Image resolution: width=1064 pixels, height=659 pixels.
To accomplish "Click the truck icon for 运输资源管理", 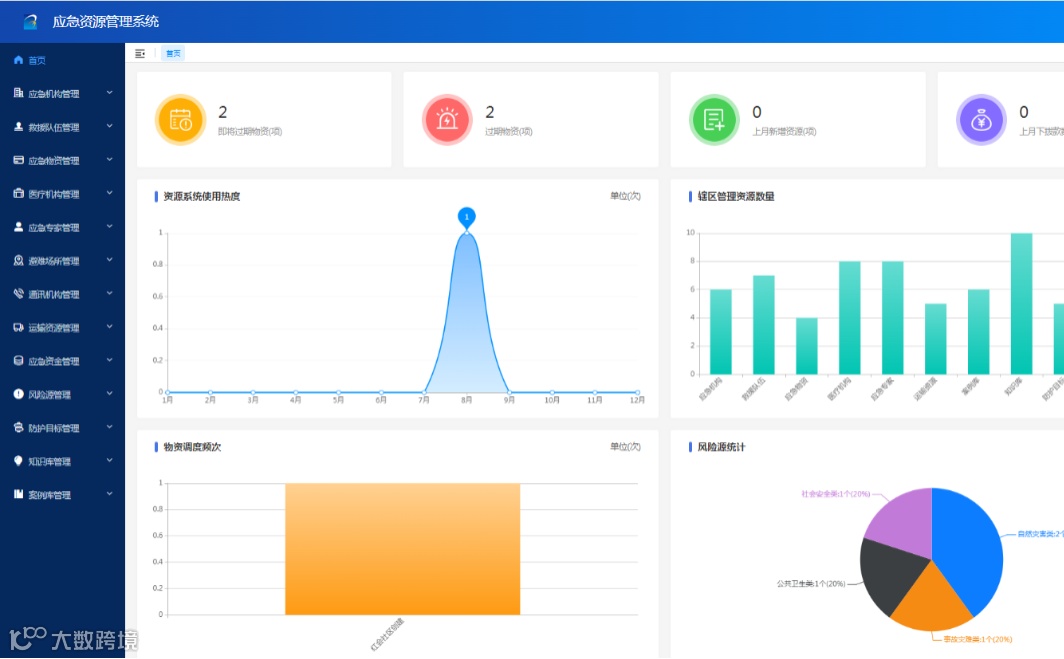I will 18,327.
